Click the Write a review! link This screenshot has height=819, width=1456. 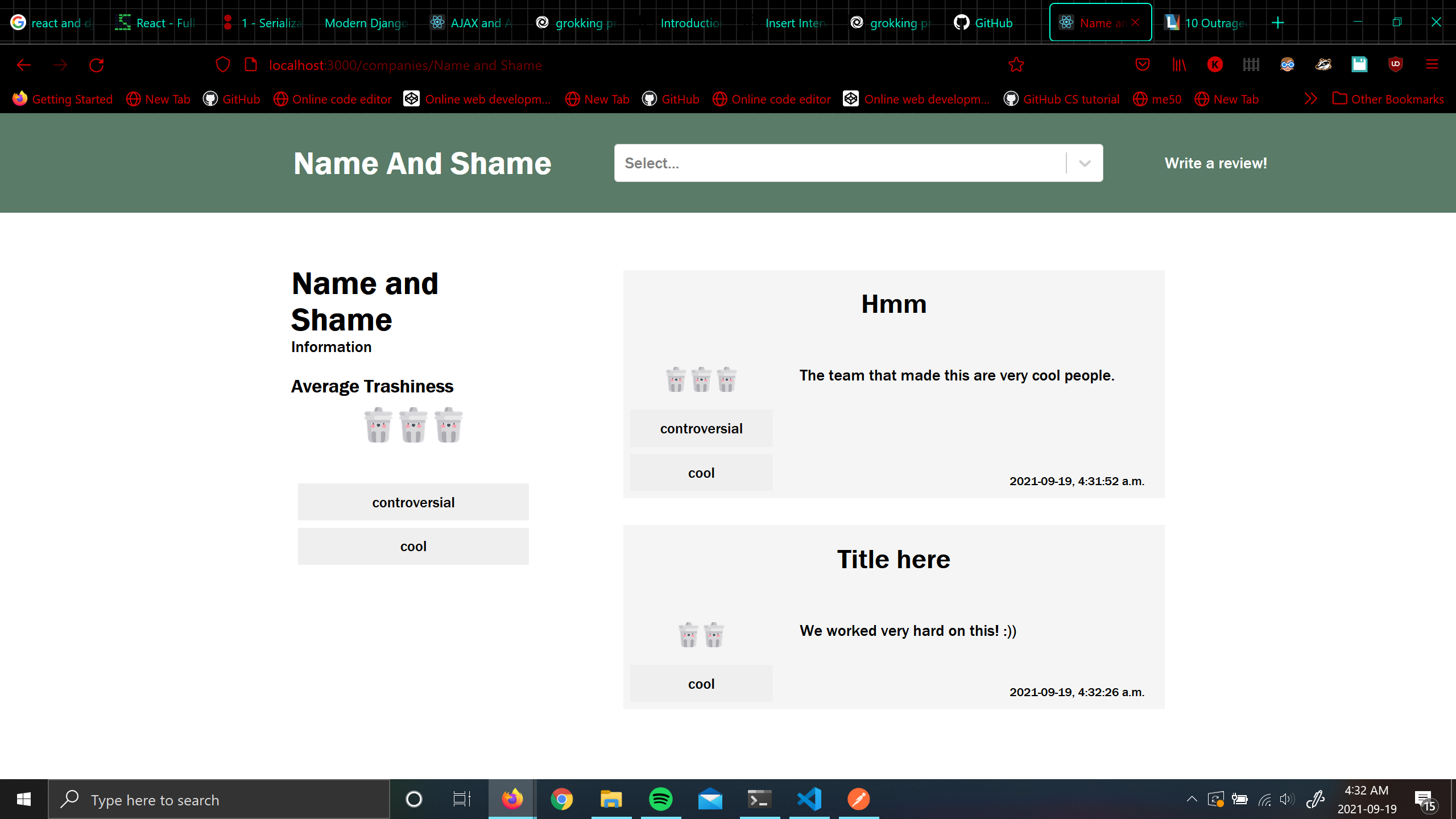click(1215, 163)
